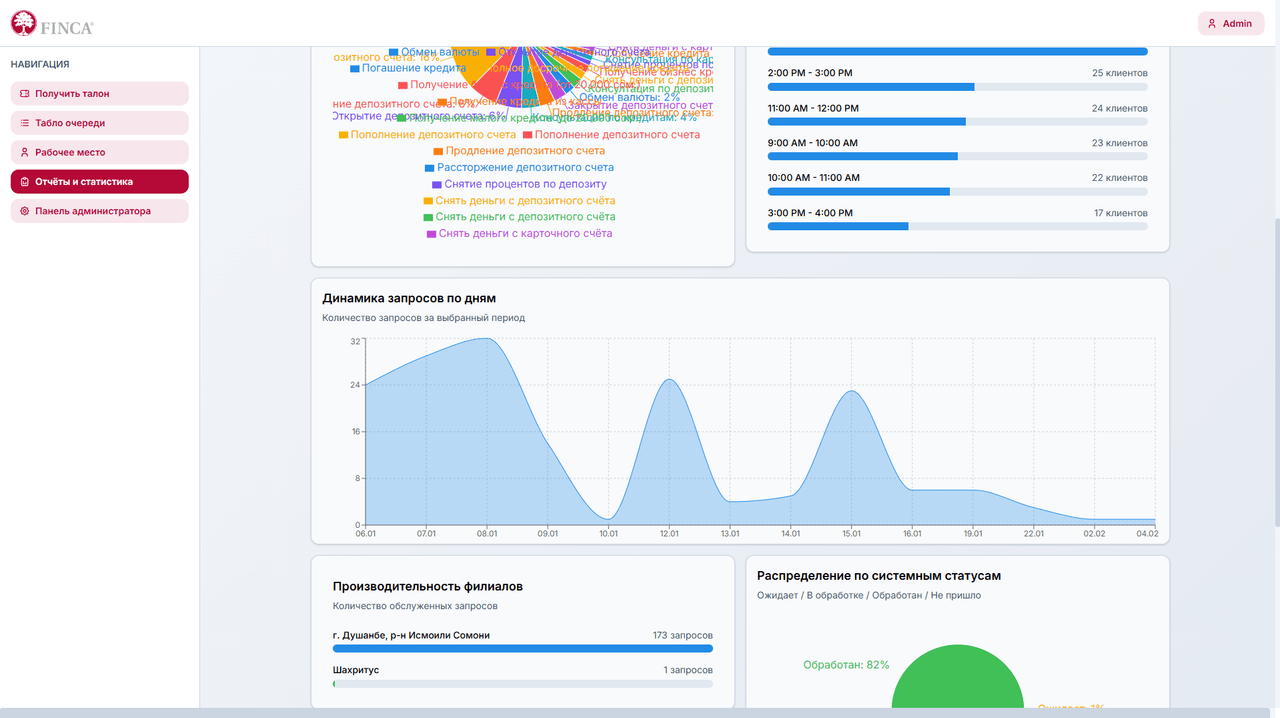
Task: Open the Табло очереди navigation item
Action: click(x=100, y=123)
